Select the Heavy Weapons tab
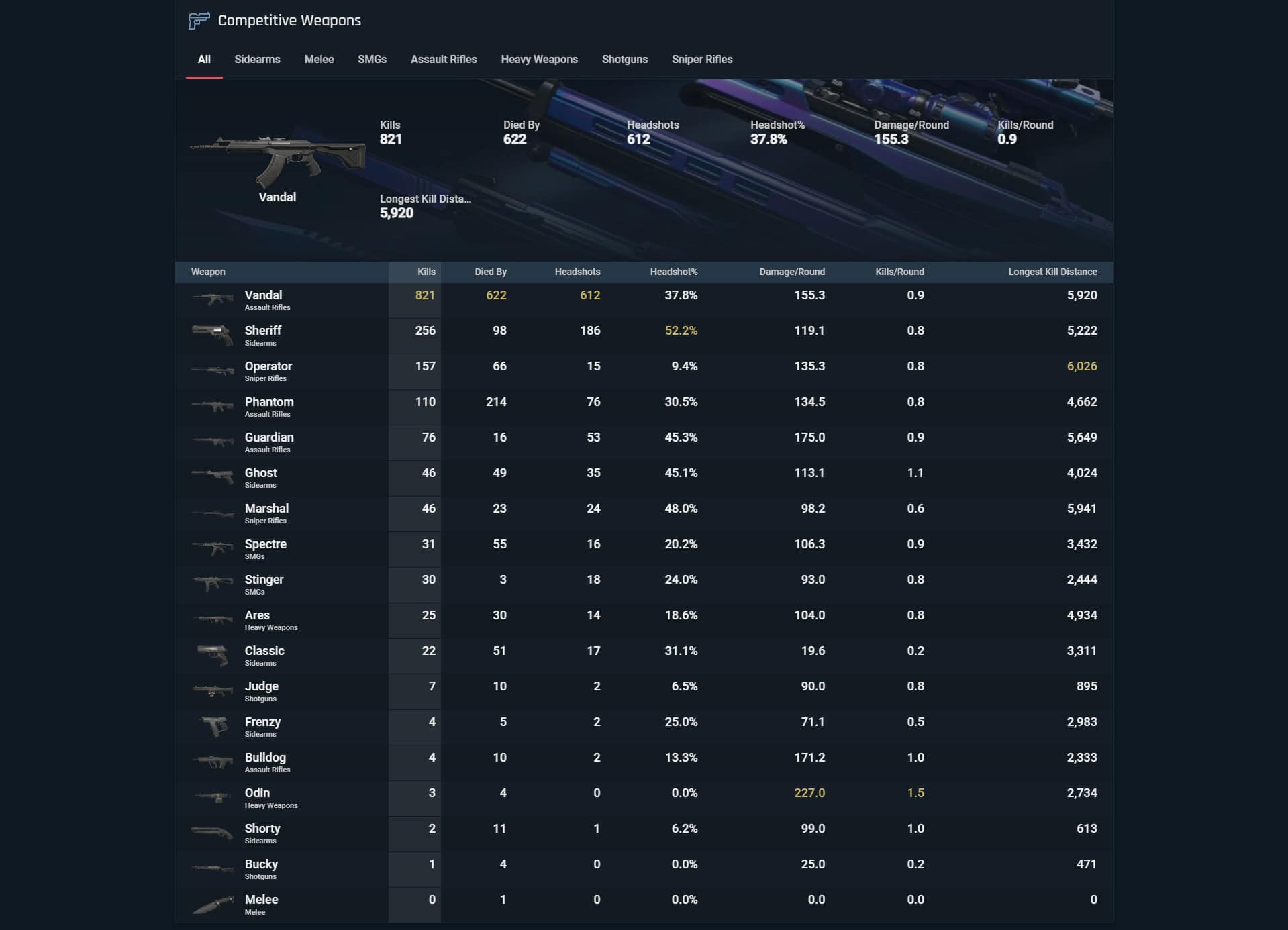The height and width of the screenshot is (930, 1288). [538, 59]
